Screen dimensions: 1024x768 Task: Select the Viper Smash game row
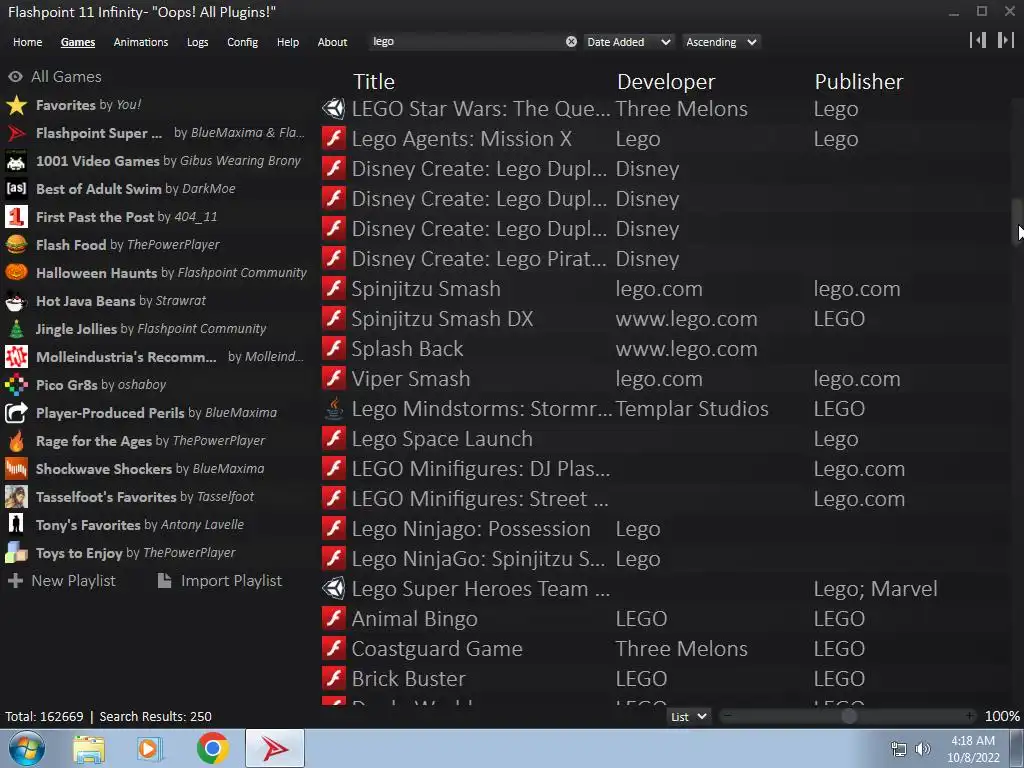click(665, 379)
